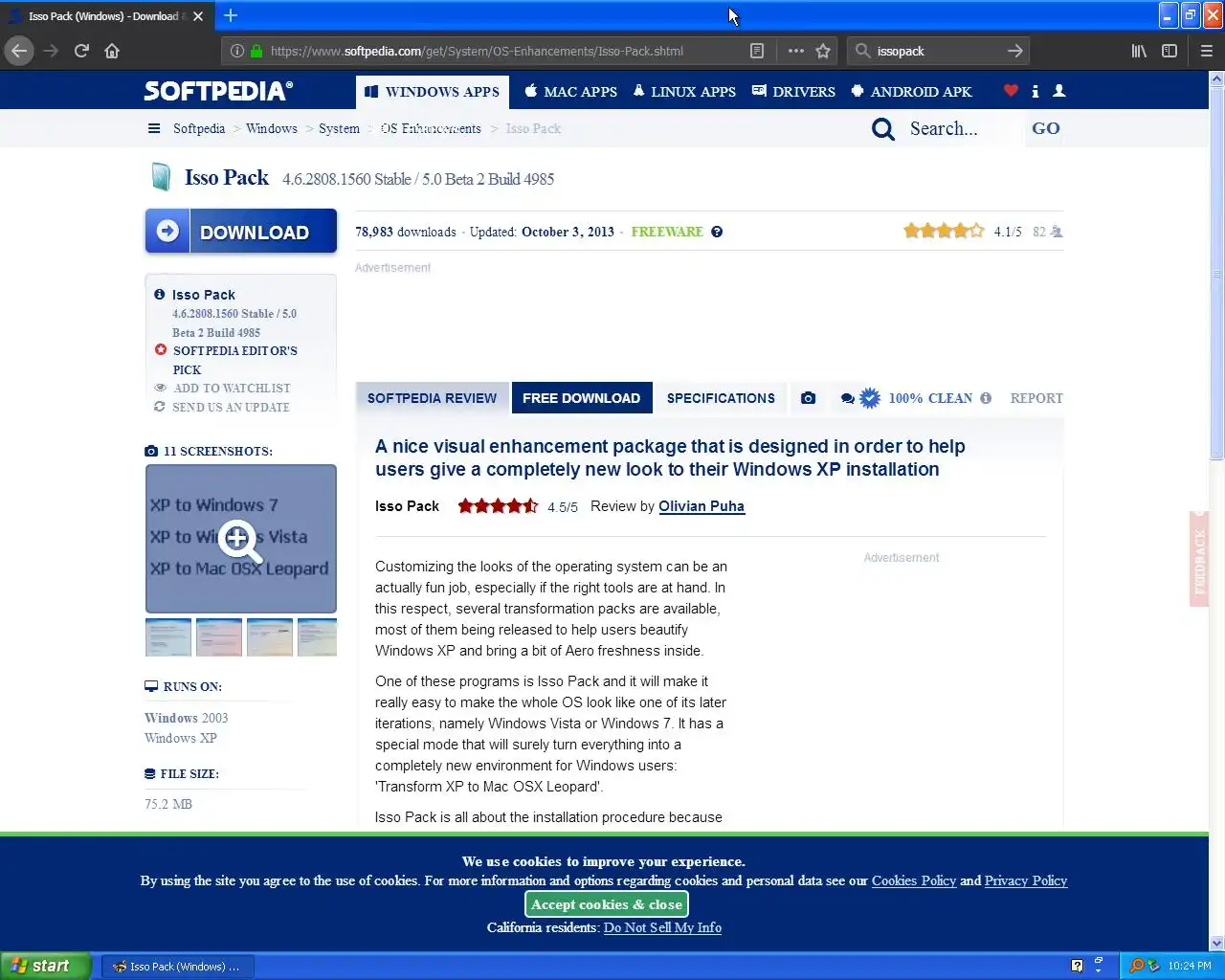Click the search magnifier tray icon

[x=1137, y=966]
